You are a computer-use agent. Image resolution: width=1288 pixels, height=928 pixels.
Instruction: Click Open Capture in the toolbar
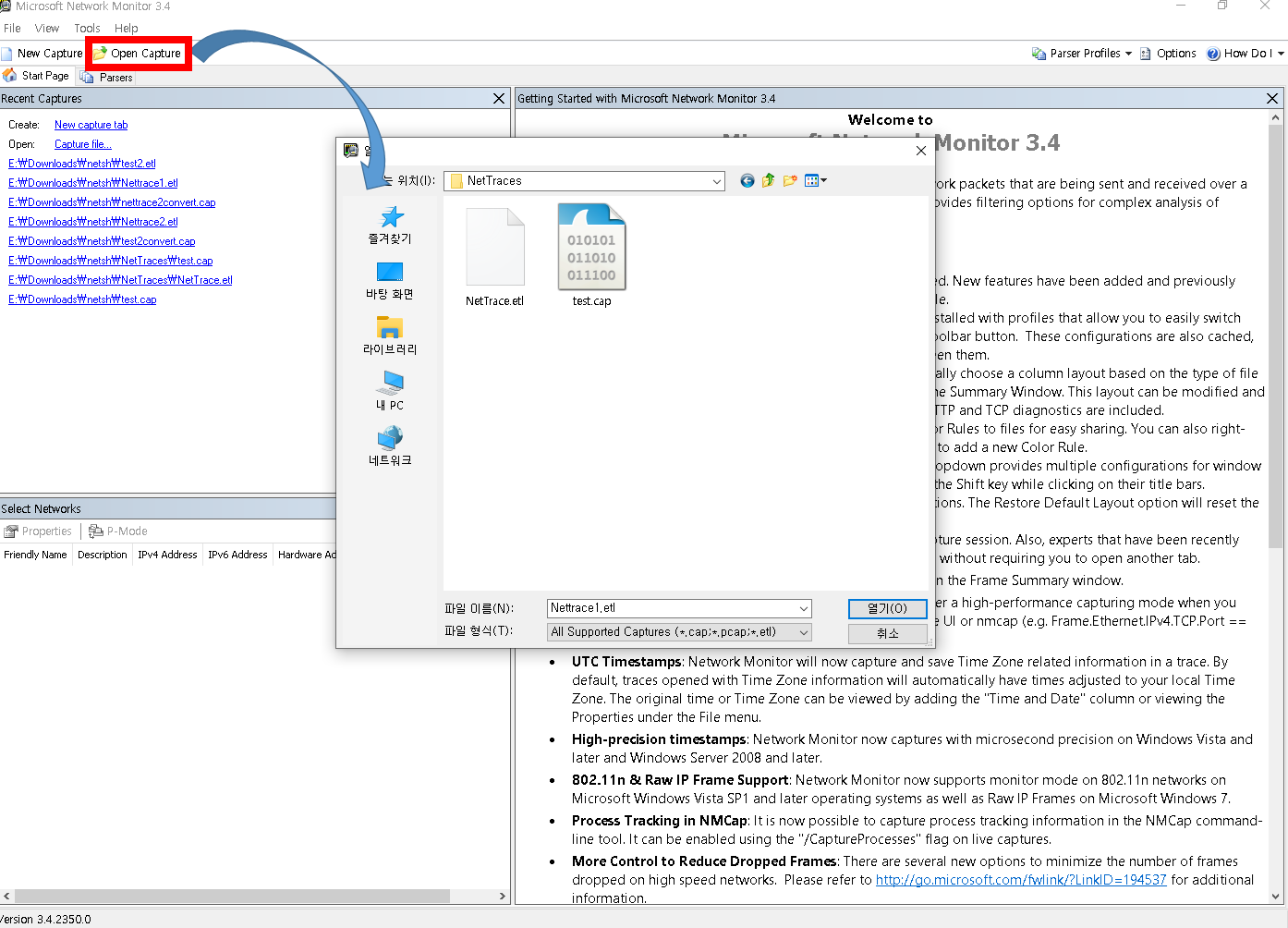[x=138, y=54]
